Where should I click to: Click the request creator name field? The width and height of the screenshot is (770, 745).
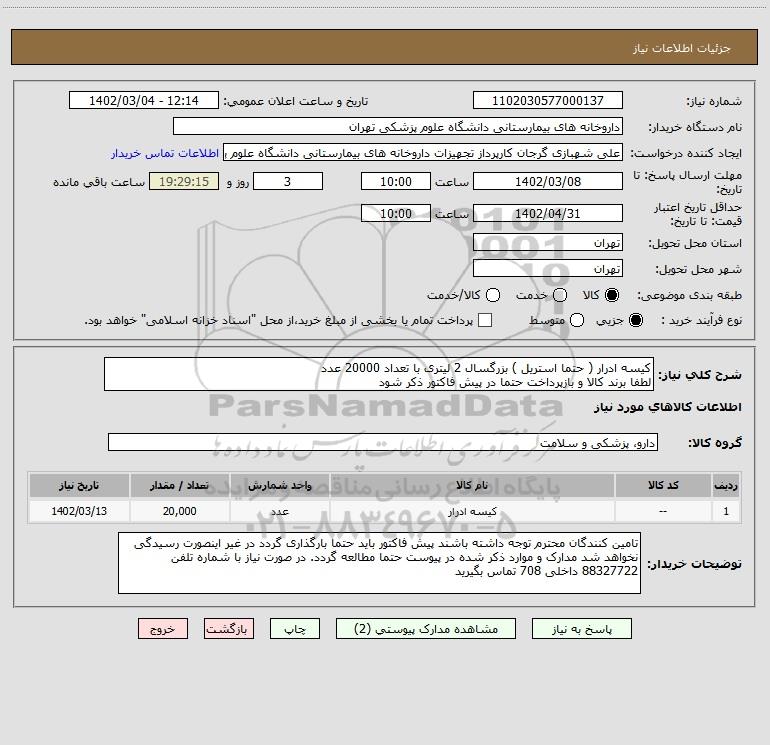pos(423,153)
